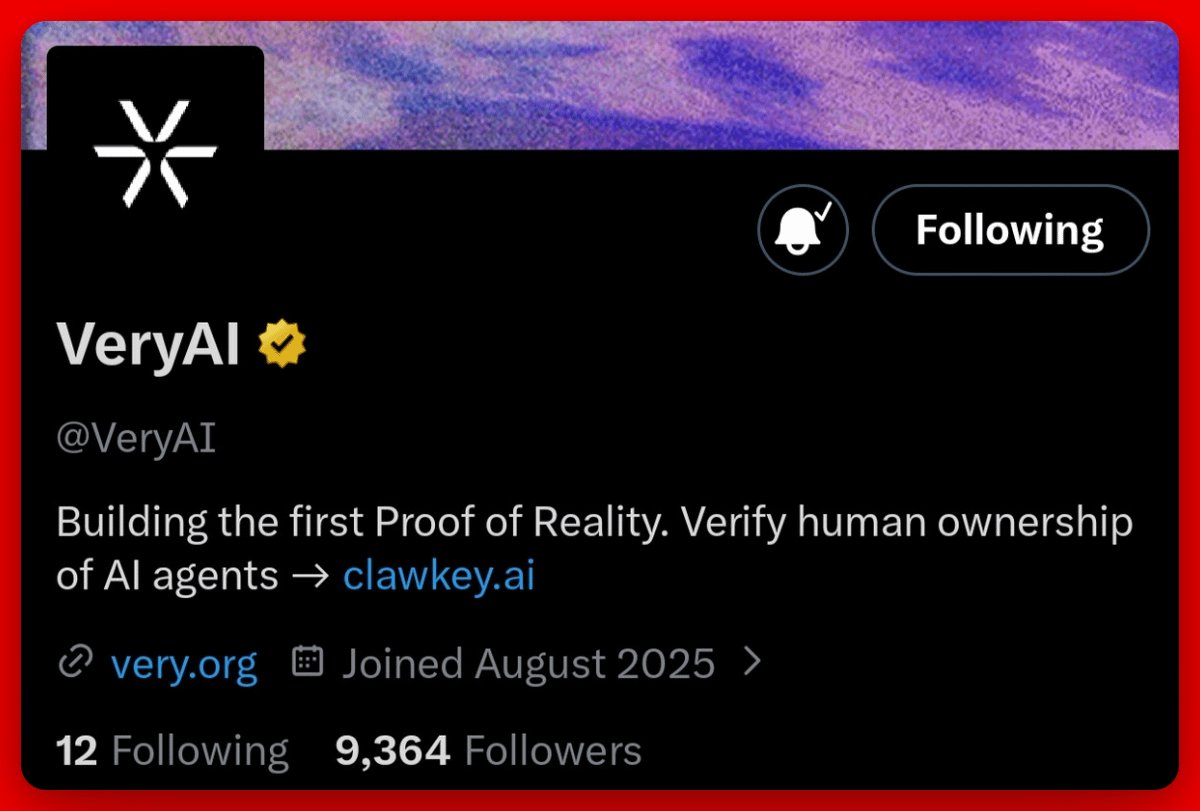This screenshot has width=1200, height=811.
Task: Click the calendar icon beside join date
Action: (x=307, y=662)
